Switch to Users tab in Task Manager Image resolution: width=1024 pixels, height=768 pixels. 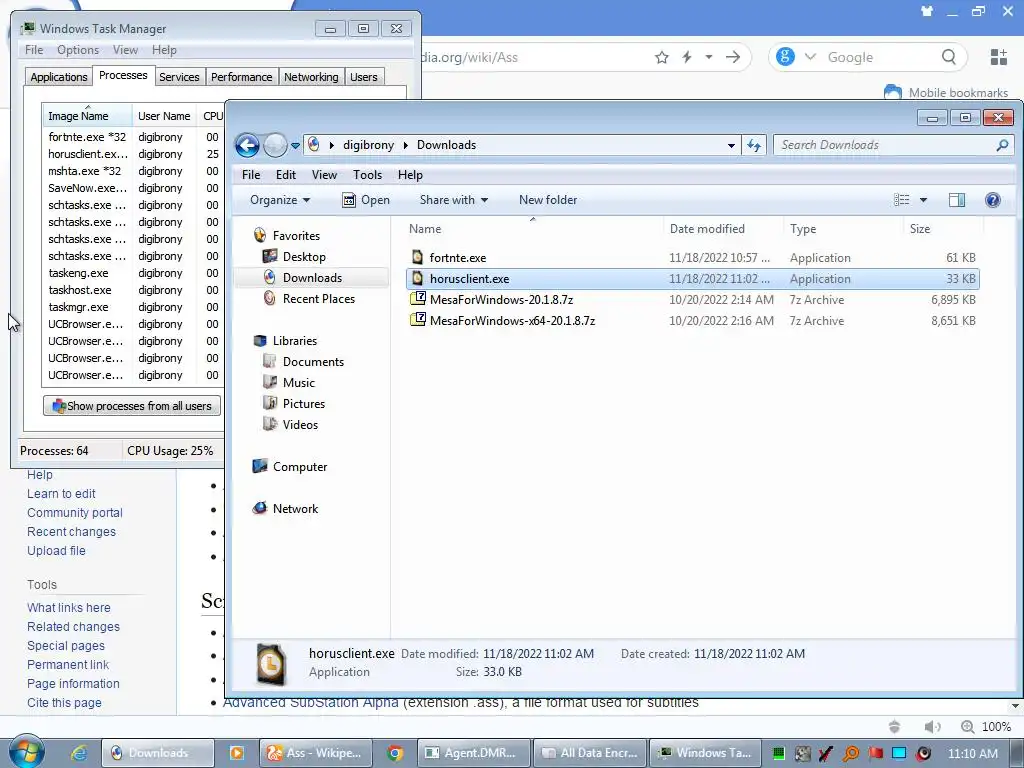pos(364,77)
